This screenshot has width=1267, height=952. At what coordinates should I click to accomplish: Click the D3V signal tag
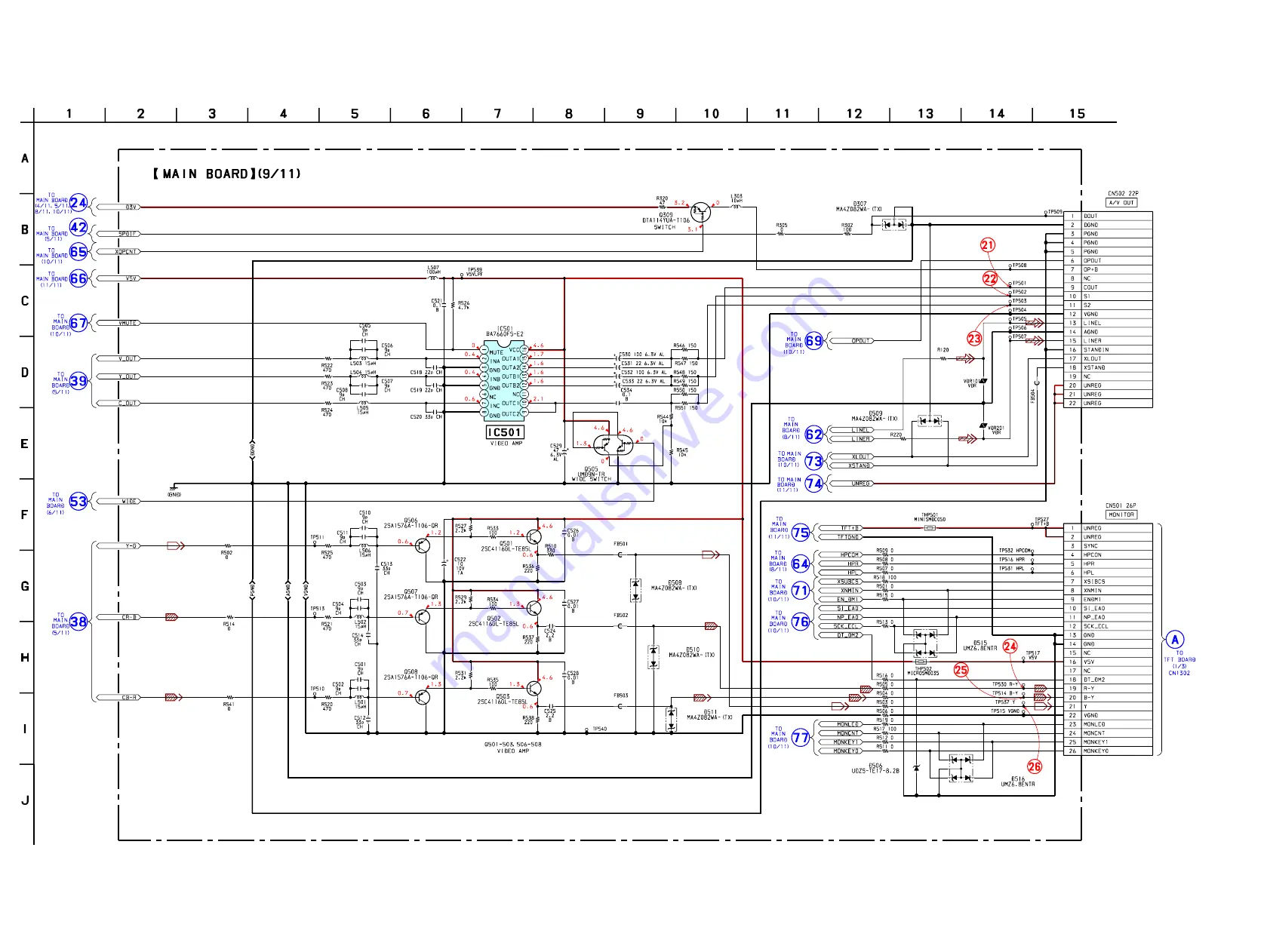point(118,207)
